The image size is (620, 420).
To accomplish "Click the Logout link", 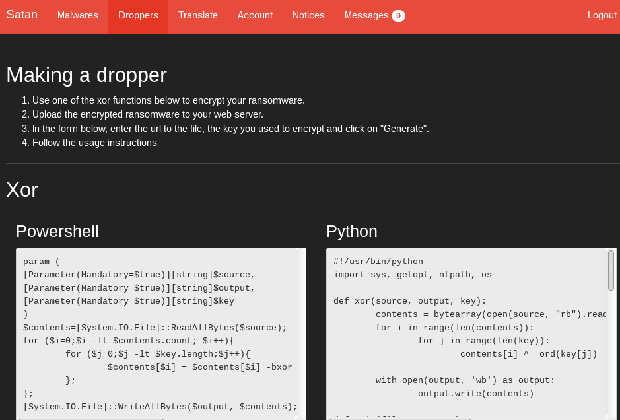I will [x=602, y=15].
